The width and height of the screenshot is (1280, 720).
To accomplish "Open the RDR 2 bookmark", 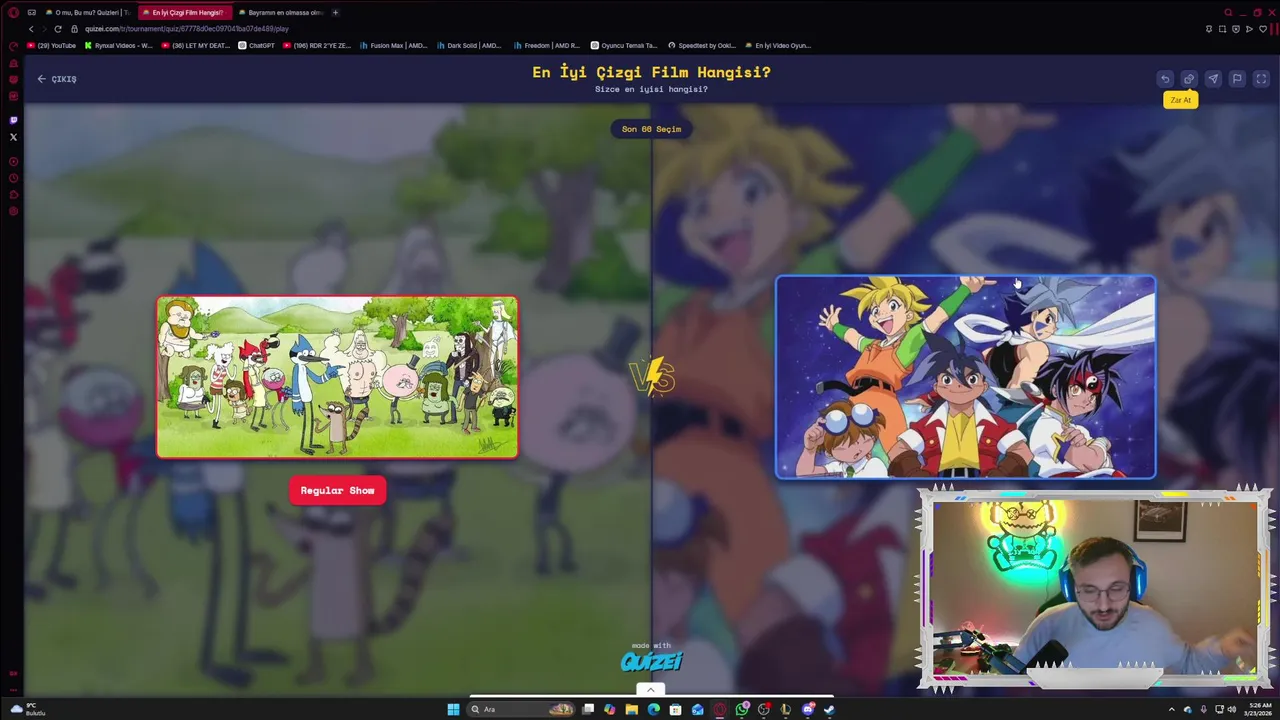I will pos(317,45).
